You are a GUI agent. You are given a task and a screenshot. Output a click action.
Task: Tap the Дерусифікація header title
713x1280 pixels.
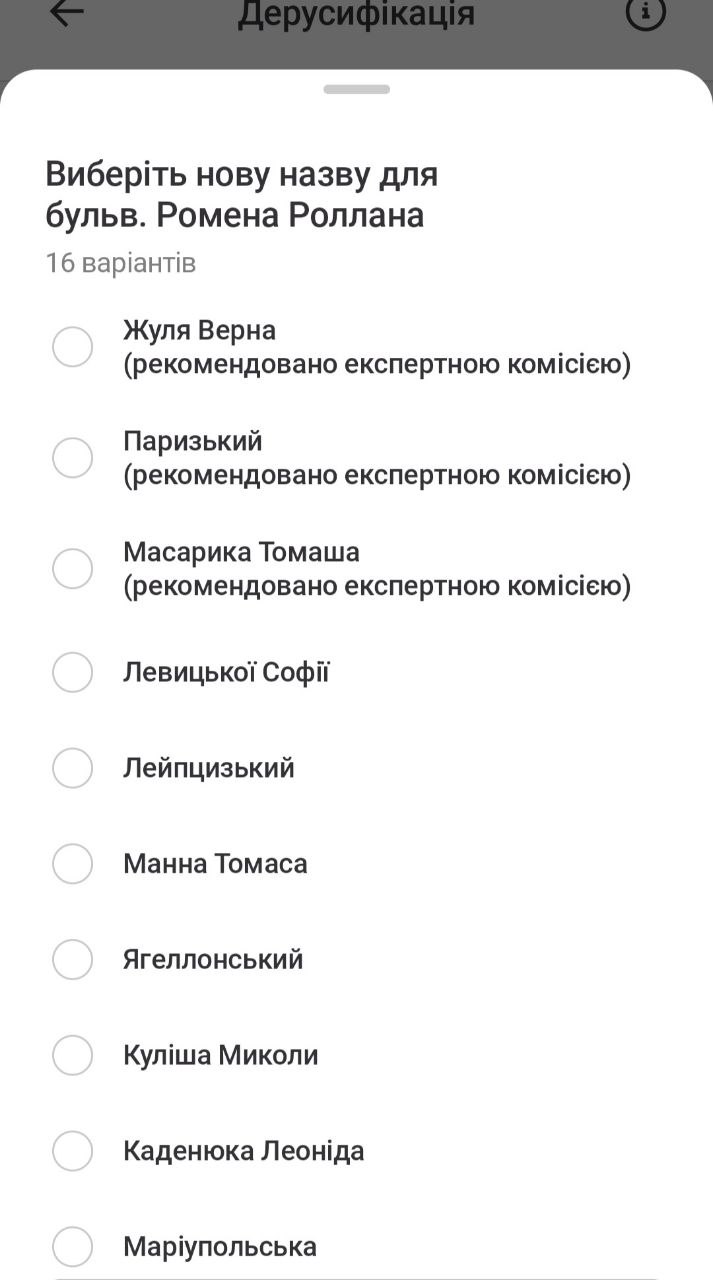(x=356, y=14)
